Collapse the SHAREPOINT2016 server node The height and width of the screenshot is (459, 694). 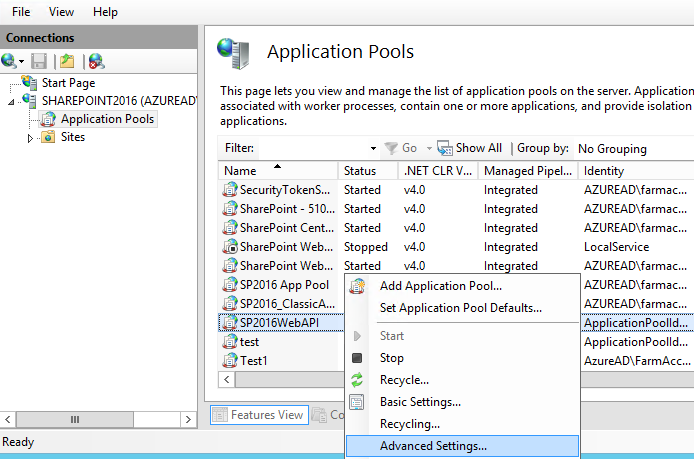click(11, 102)
